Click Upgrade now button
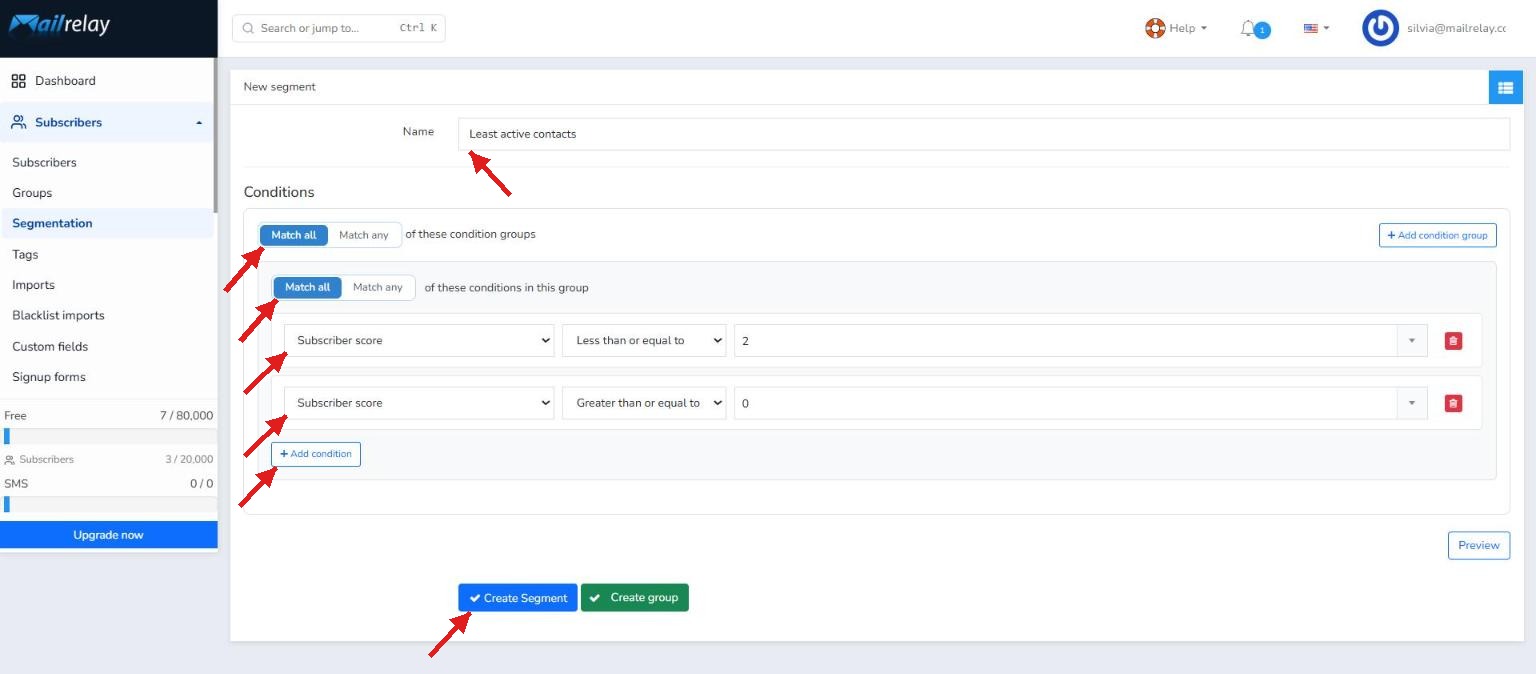 pyautogui.click(x=108, y=535)
